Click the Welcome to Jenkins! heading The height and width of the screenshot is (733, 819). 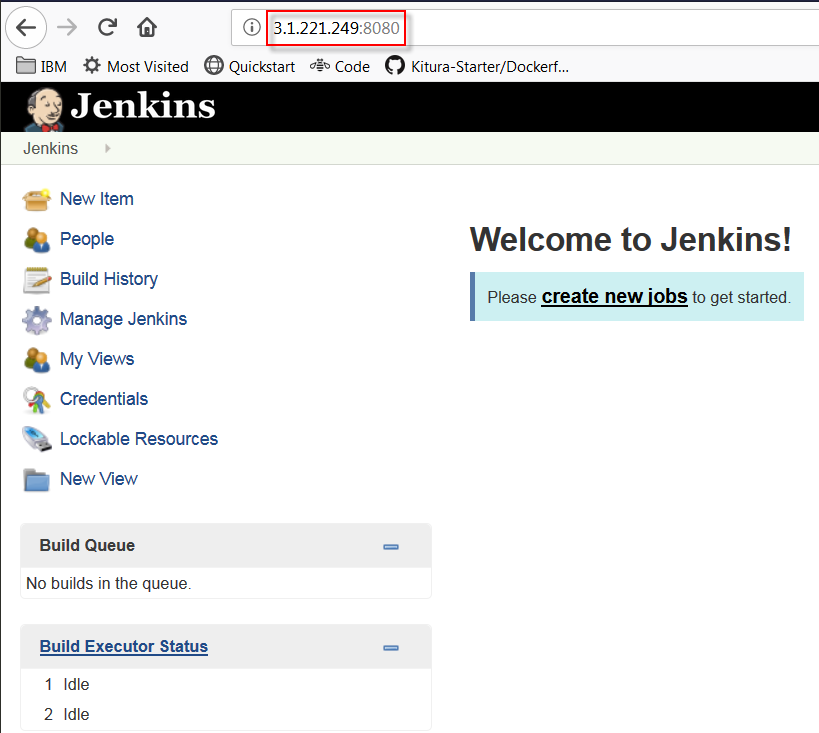(630, 239)
